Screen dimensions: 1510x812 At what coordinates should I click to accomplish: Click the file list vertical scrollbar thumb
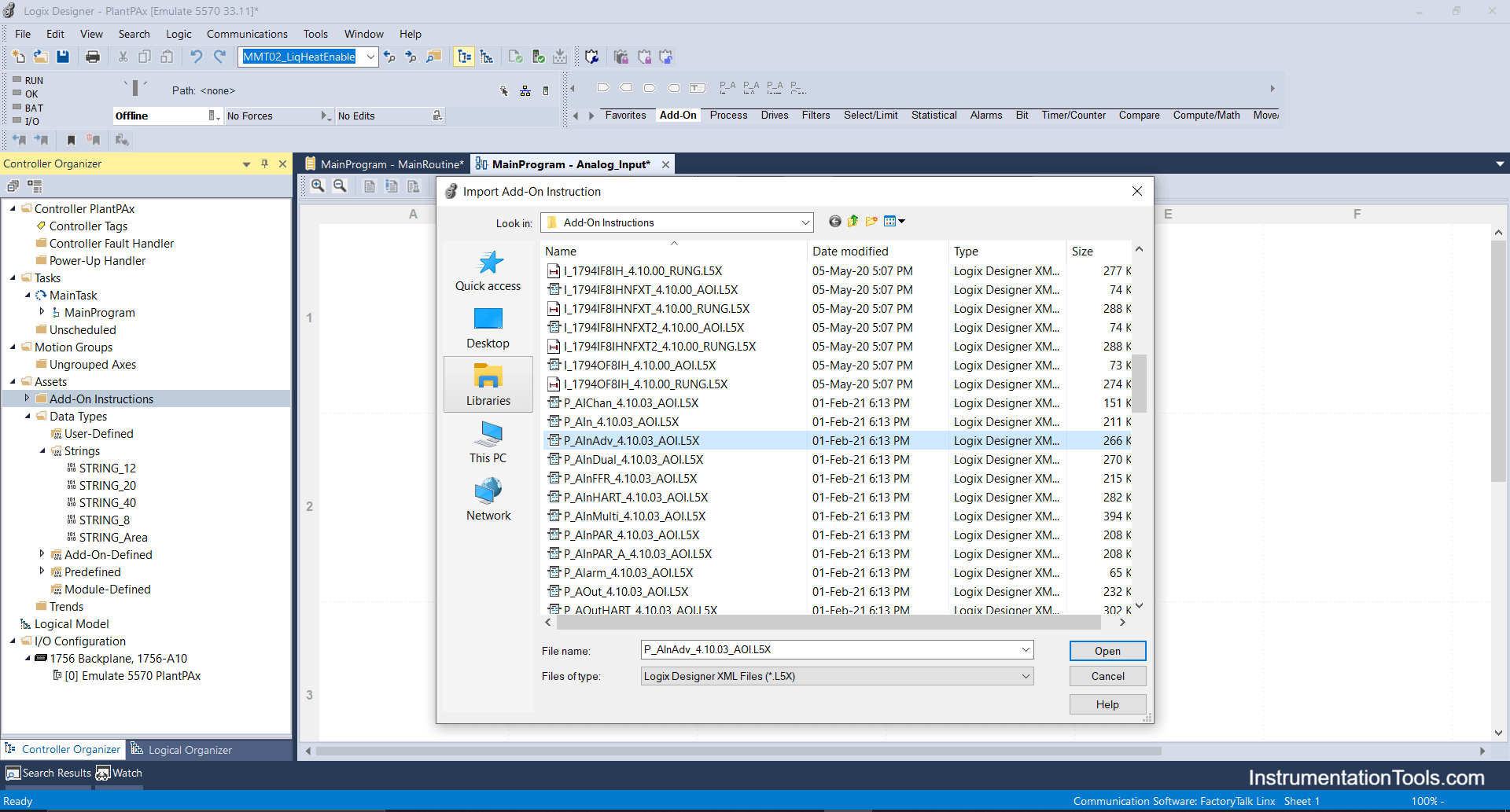1139,384
